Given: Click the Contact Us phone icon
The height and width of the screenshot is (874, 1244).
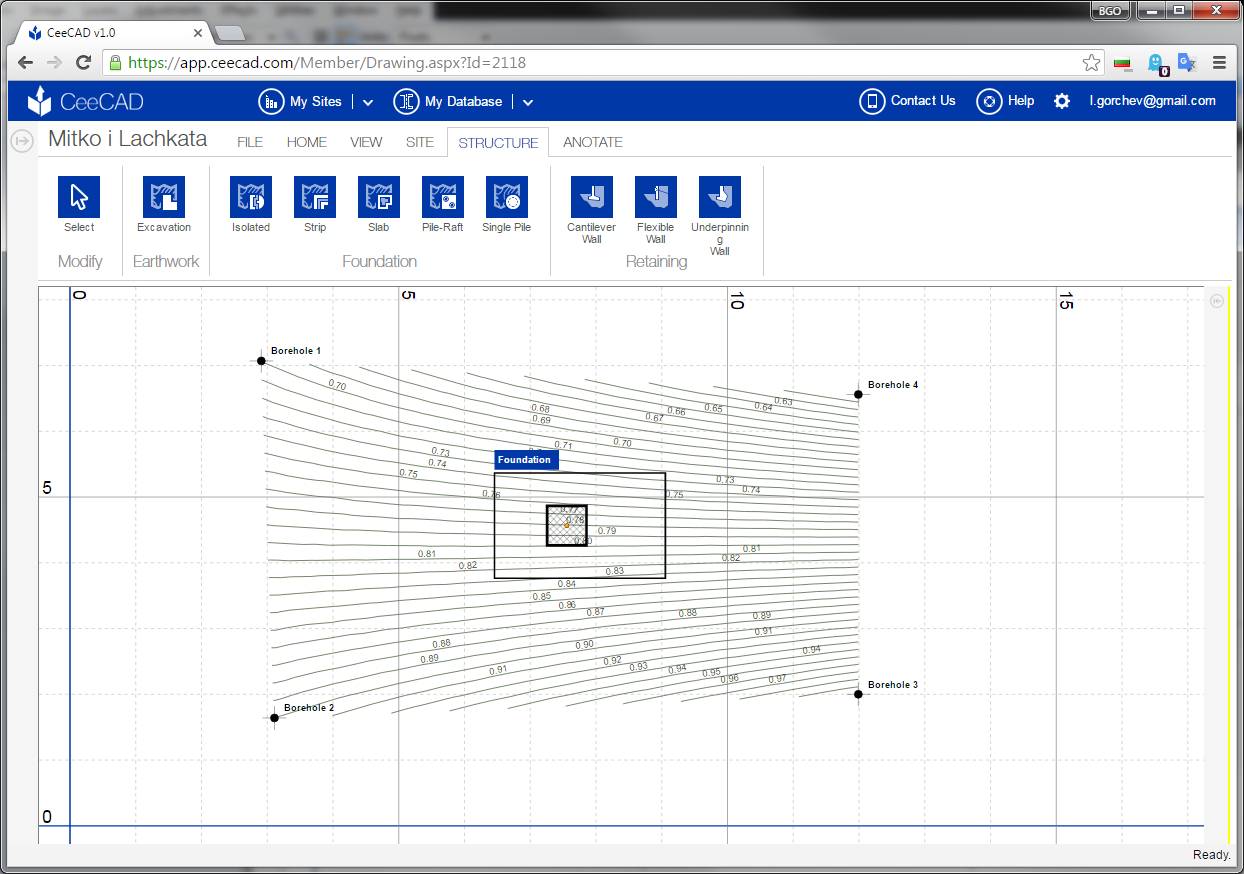Looking at the screenshot, I should (x=872, y=101).
